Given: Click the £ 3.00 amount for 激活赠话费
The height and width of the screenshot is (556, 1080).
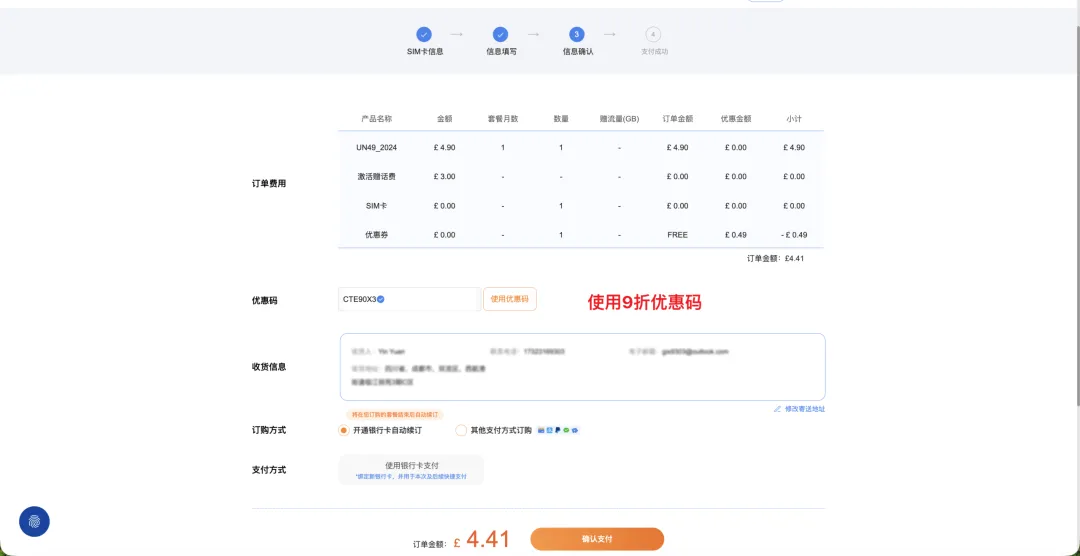Looking at the screenshot, I should click(444, 176).
